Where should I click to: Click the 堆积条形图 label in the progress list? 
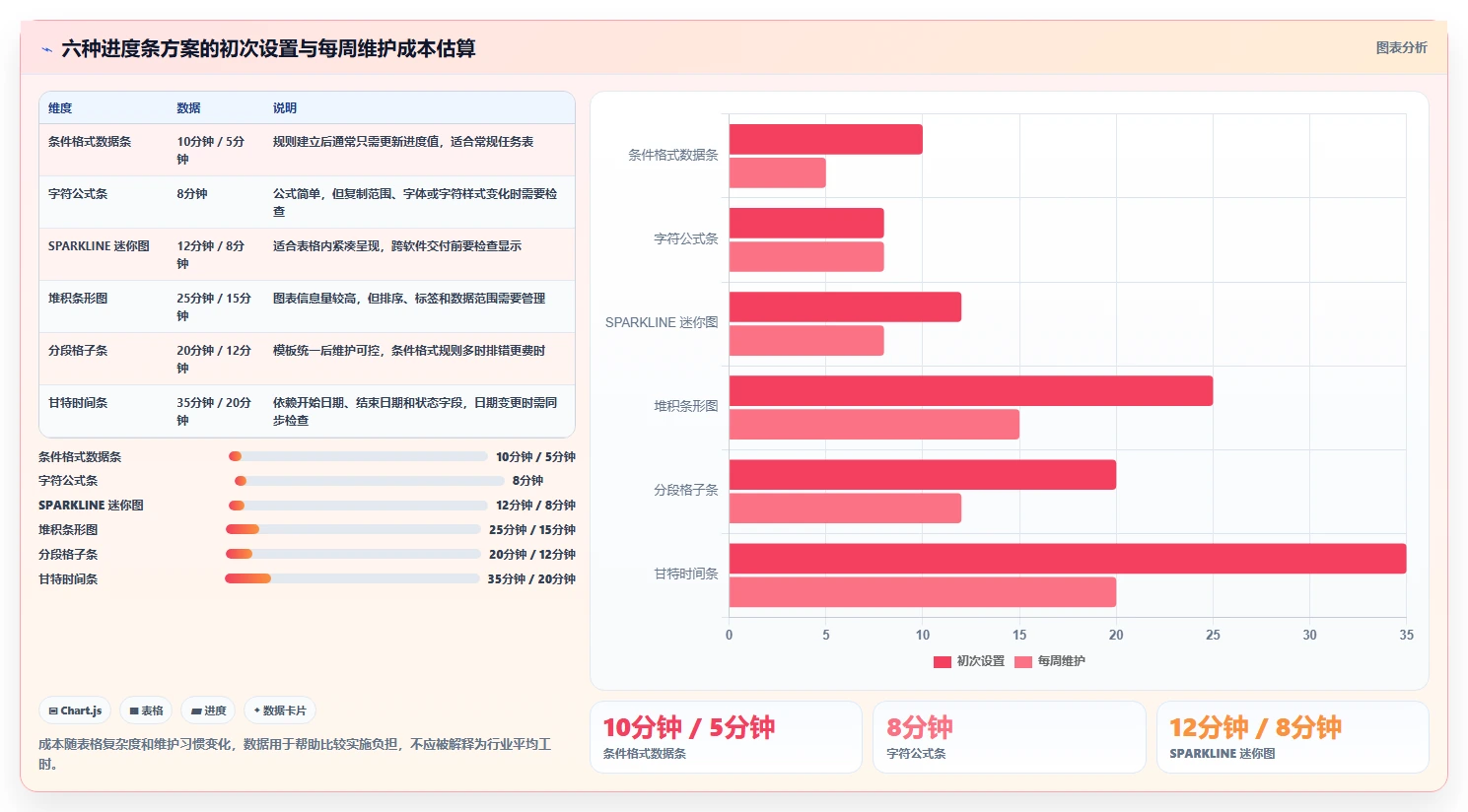[68, 530]
